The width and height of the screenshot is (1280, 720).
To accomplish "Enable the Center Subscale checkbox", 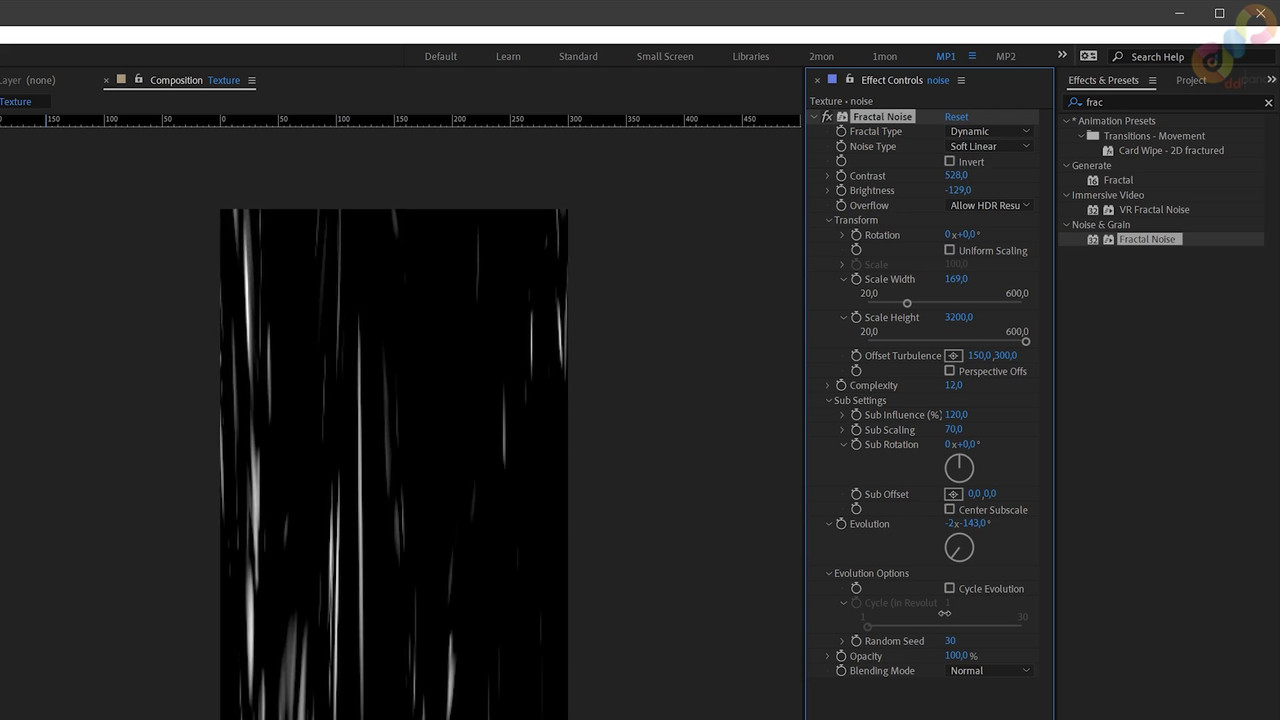I will coord(950,509).
